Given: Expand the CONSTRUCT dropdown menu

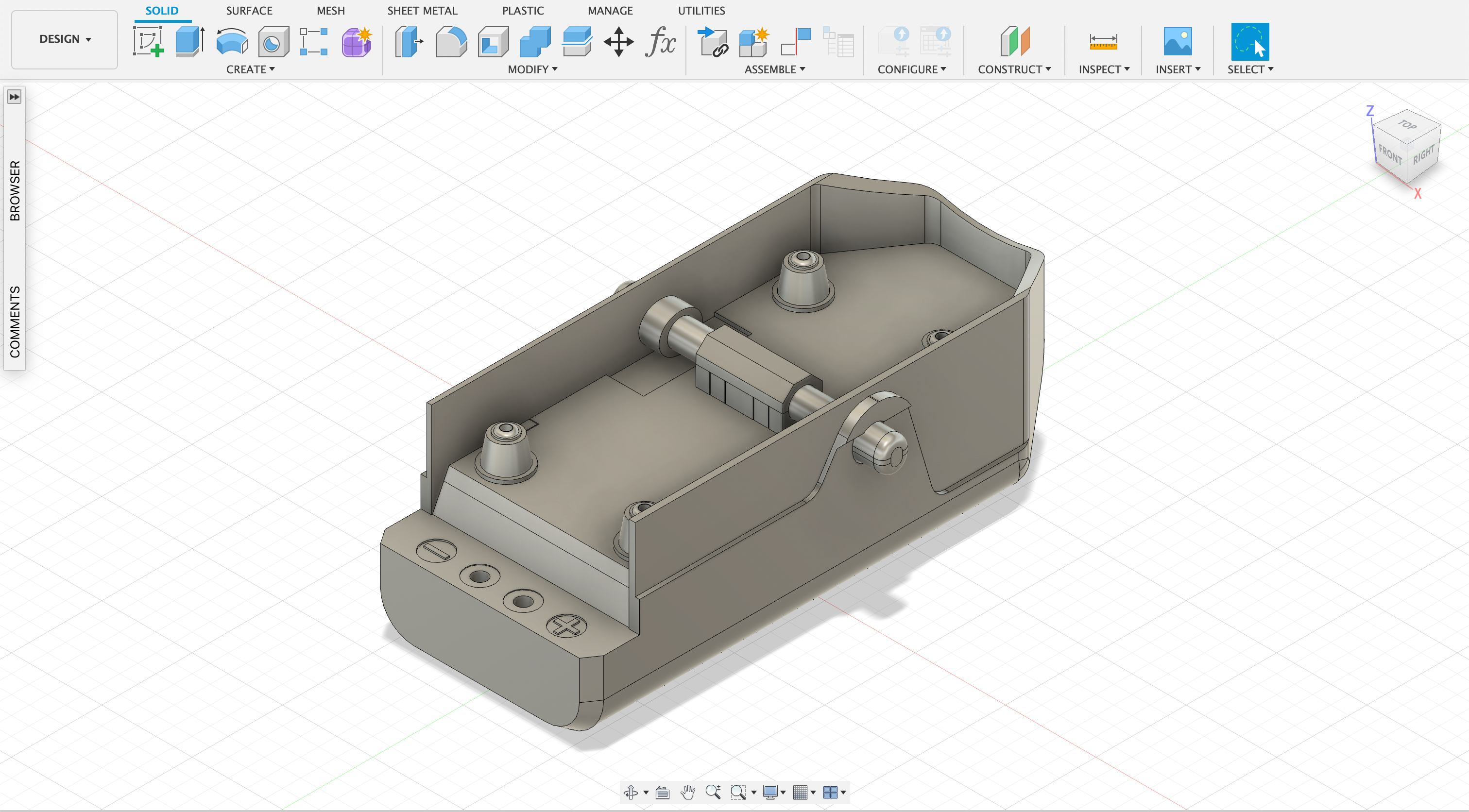Looking at the screenshot, I should (x=1014, y=69).
